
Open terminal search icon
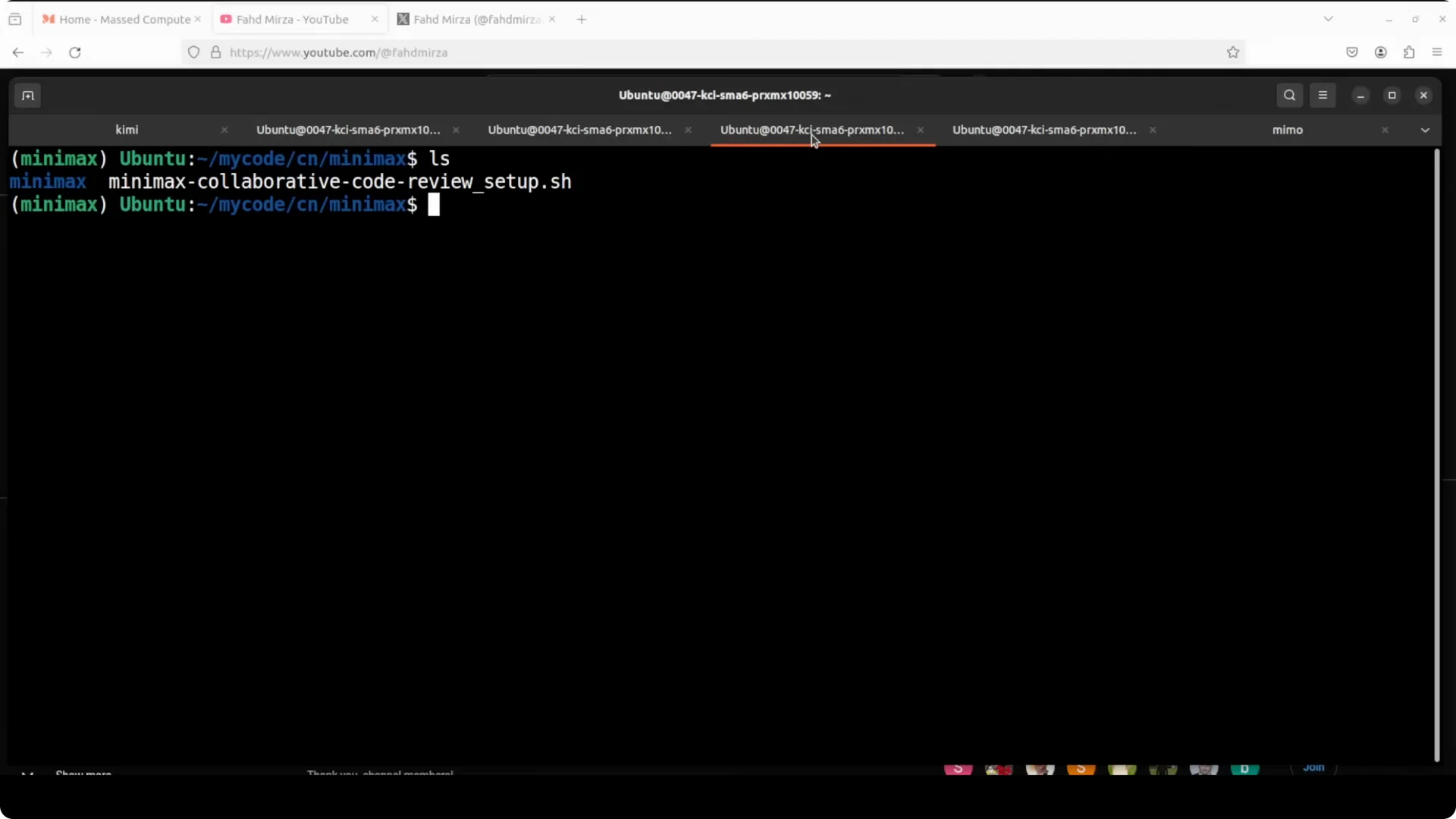click(x=1289, y=96)
